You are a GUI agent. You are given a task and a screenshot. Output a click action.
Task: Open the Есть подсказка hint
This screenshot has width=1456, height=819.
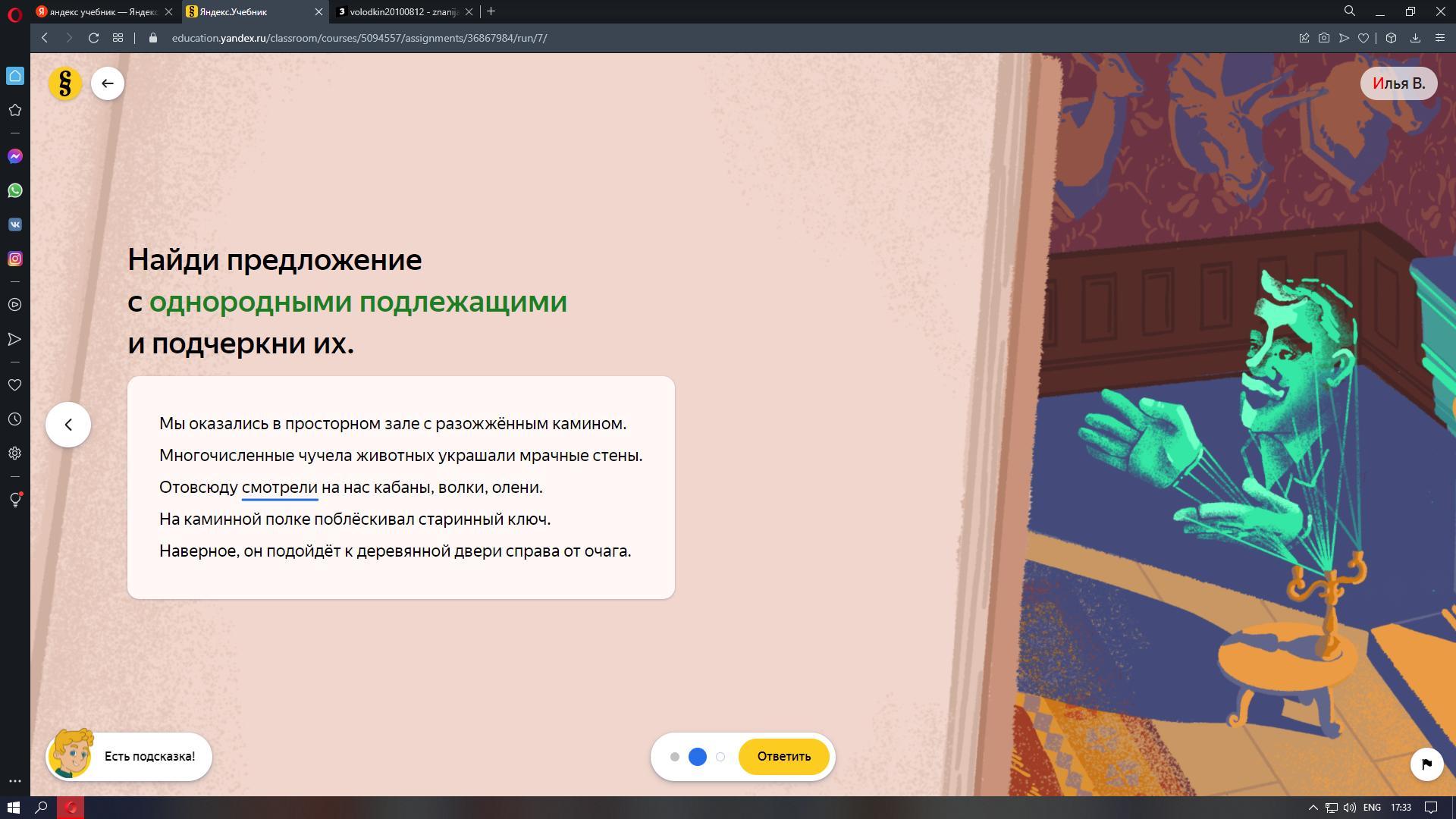pos(130,756)
